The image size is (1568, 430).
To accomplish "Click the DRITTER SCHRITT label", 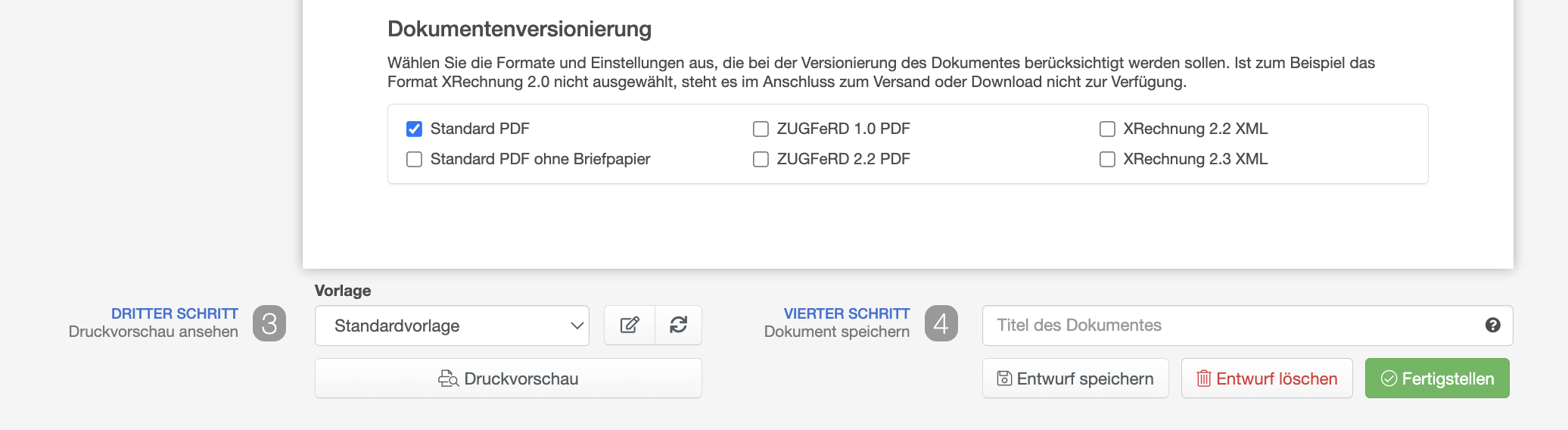I will point(175,313).
